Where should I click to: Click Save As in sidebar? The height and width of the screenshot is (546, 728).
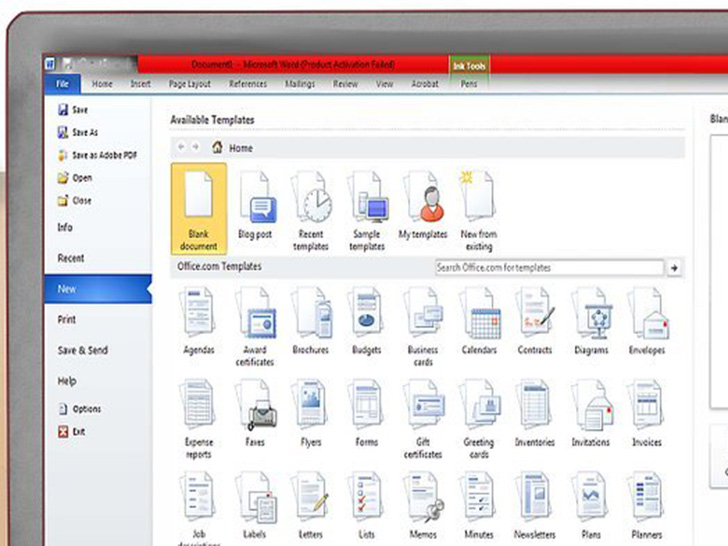[84, 133]
